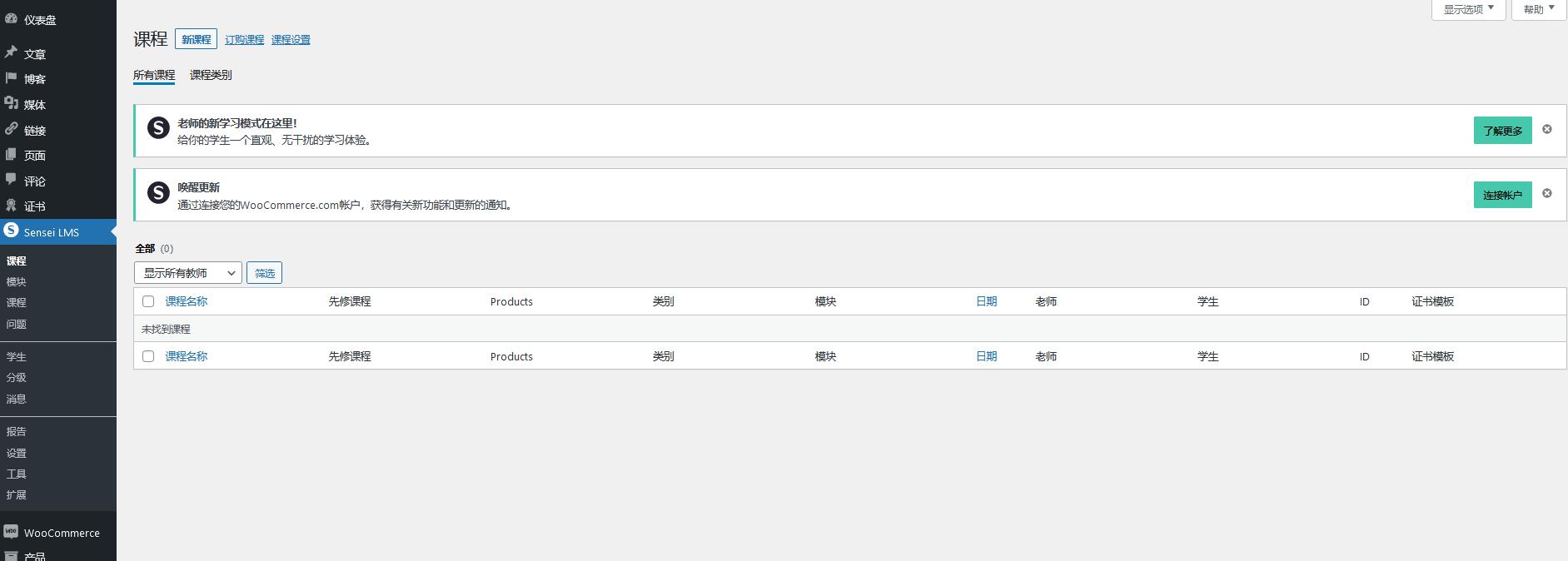Open the 评论 menu item
Screen dimensions: 1568x561
58,181
